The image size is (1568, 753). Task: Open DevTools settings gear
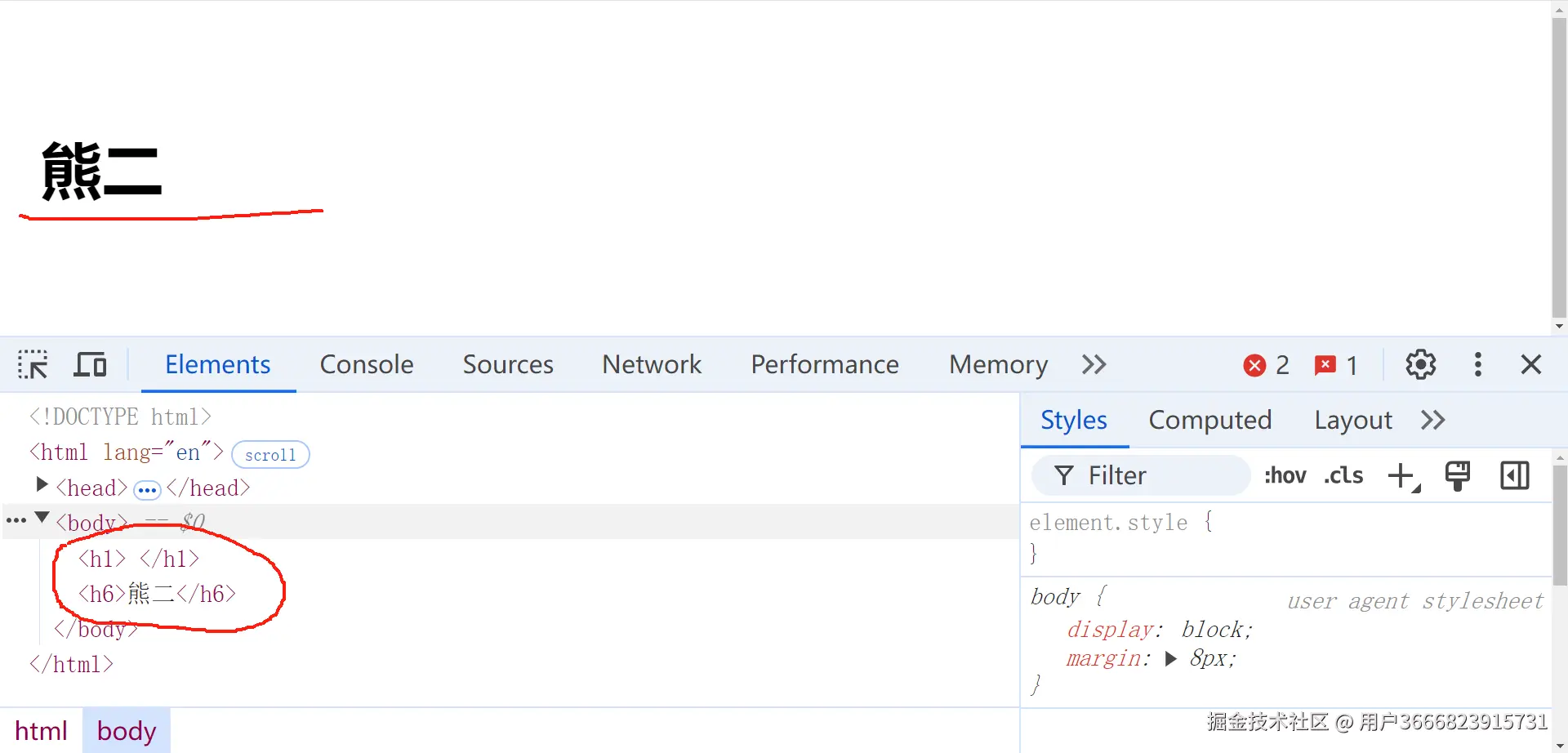click(x=1420, y=364)
